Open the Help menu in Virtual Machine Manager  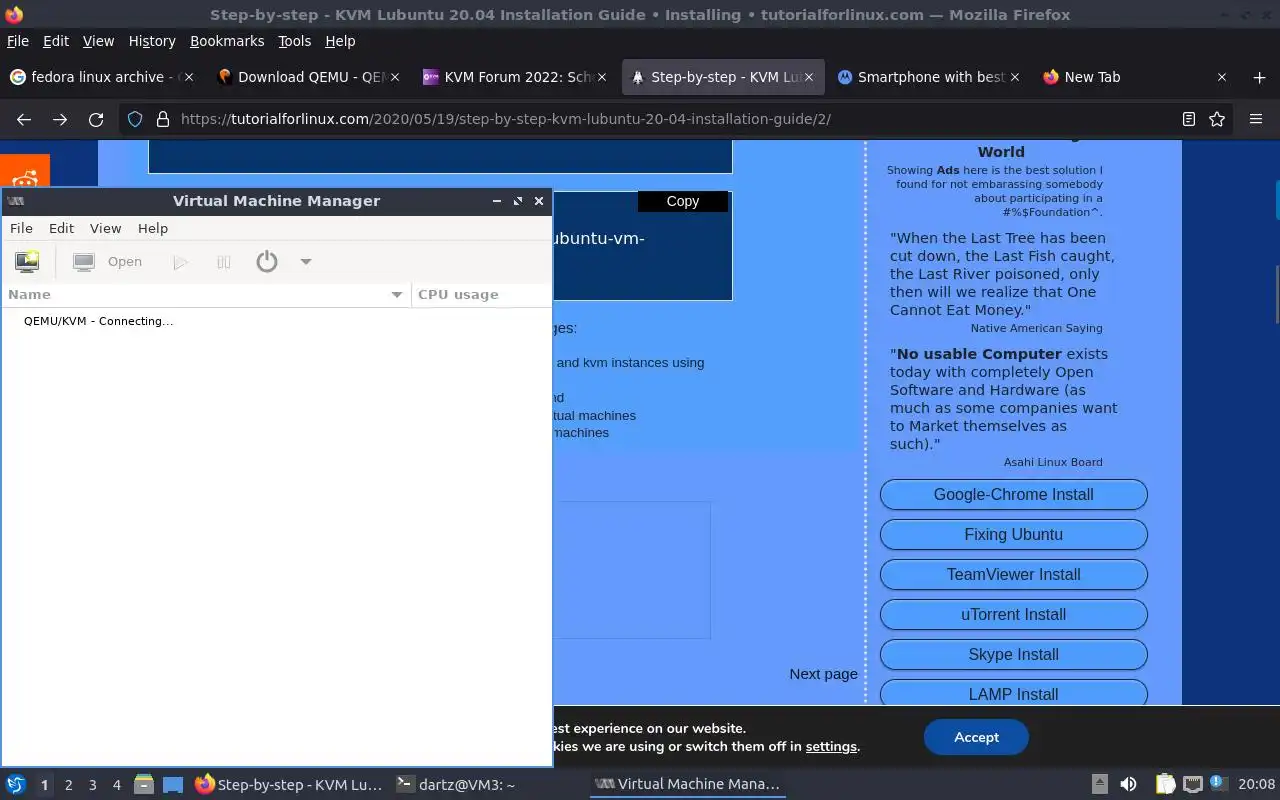click(x=153, y=228)
